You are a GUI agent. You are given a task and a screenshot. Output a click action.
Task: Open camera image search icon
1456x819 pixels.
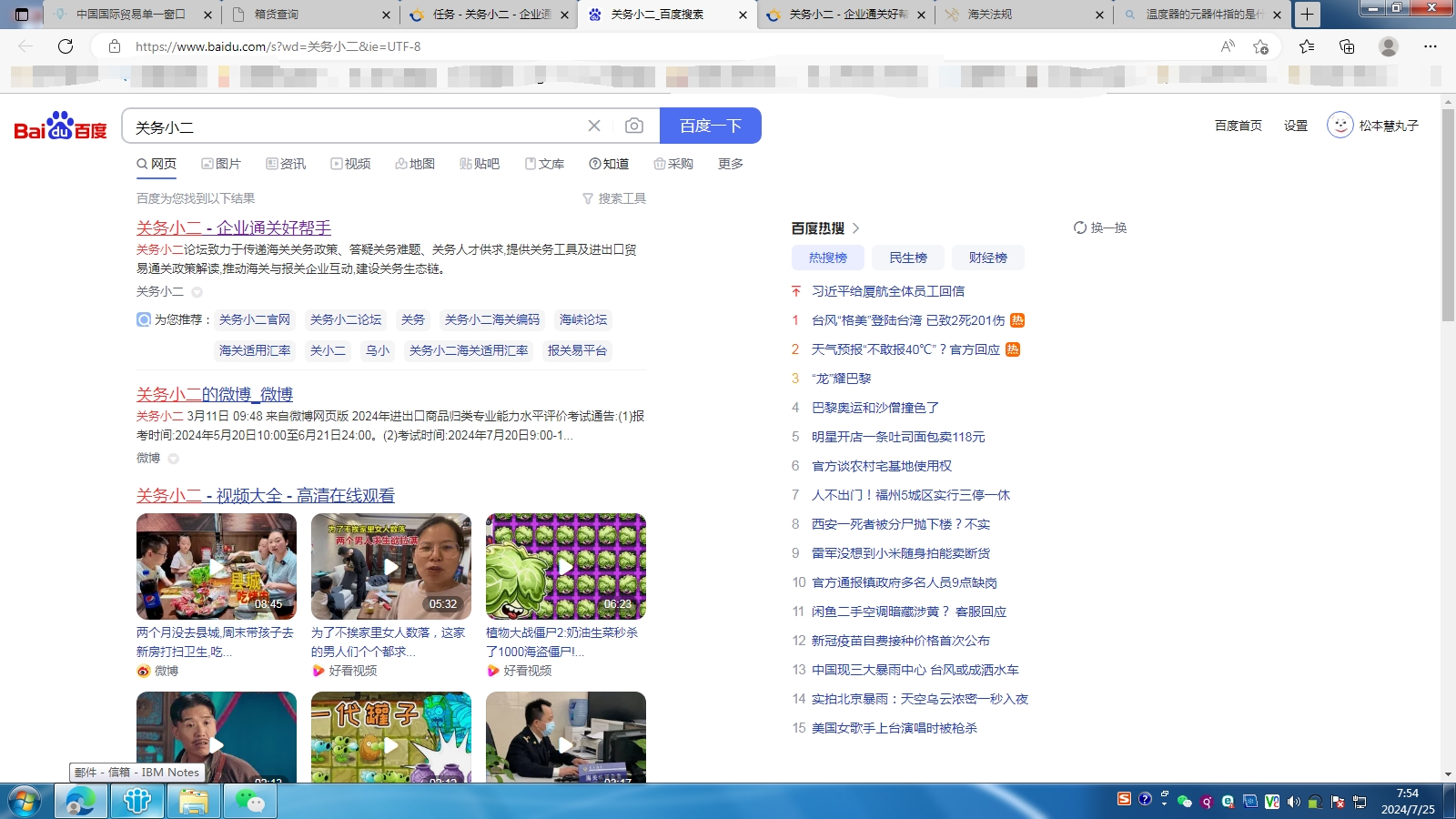[x=634, y=126]
